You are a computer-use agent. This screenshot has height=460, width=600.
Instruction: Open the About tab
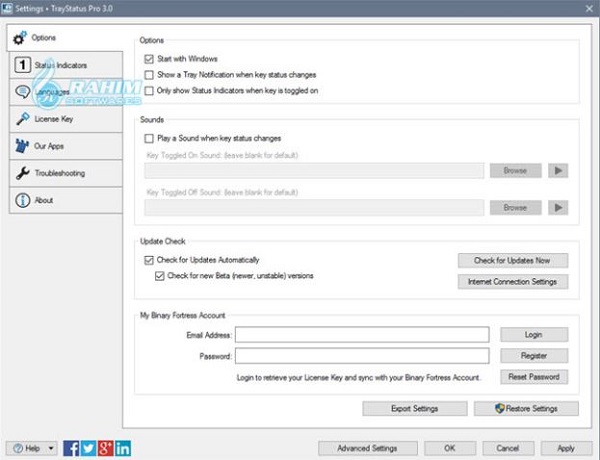pos(66,200)
